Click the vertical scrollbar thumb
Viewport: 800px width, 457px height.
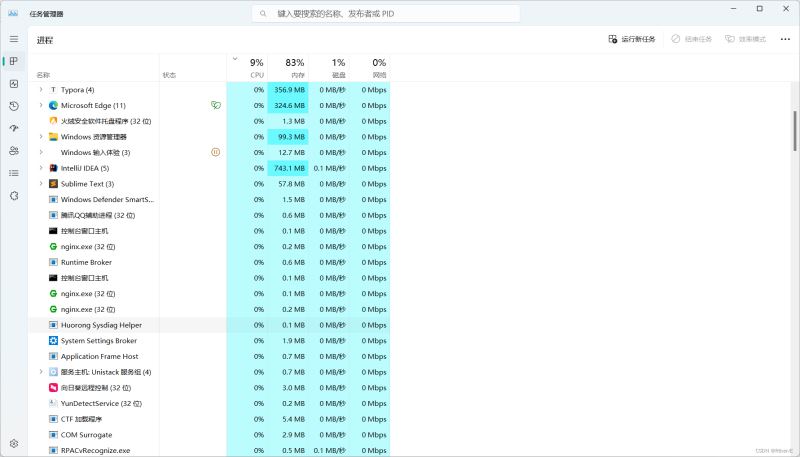coord(795,131)
